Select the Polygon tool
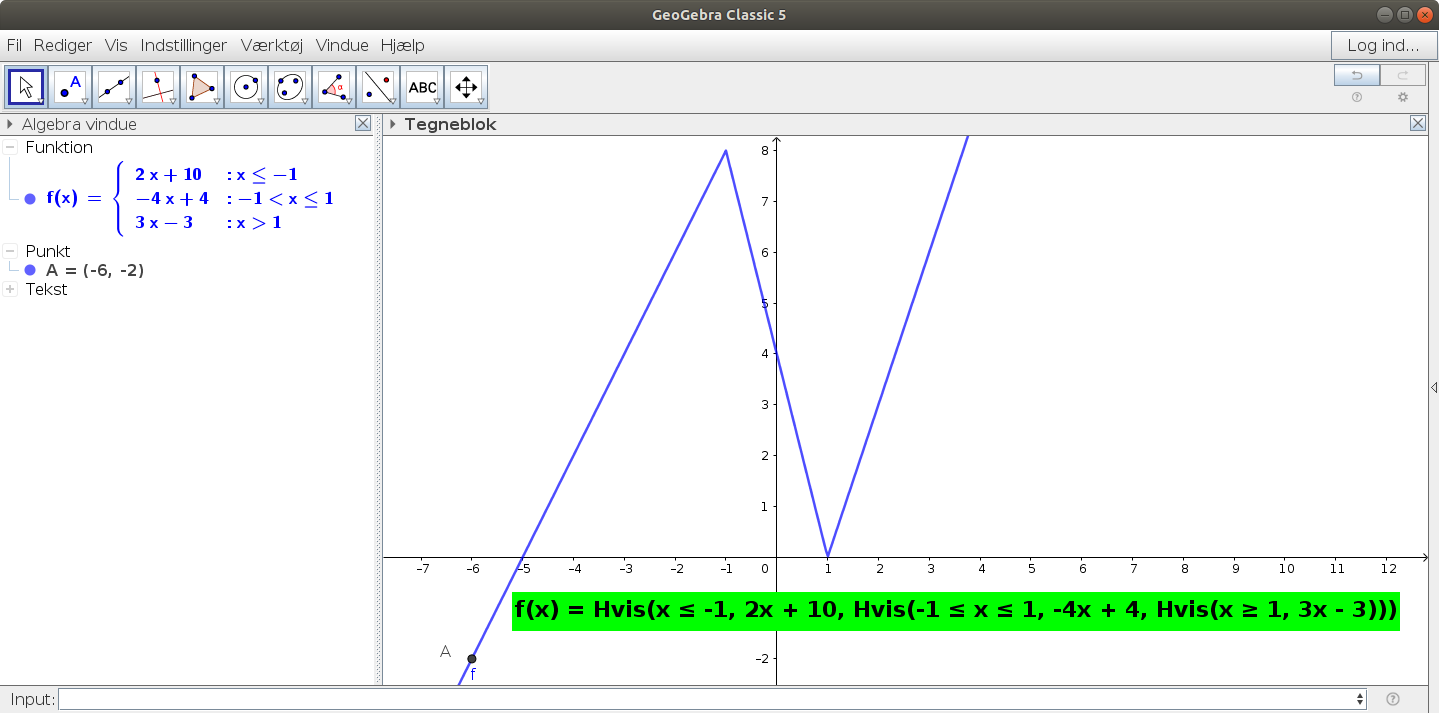 pos(202,87)
